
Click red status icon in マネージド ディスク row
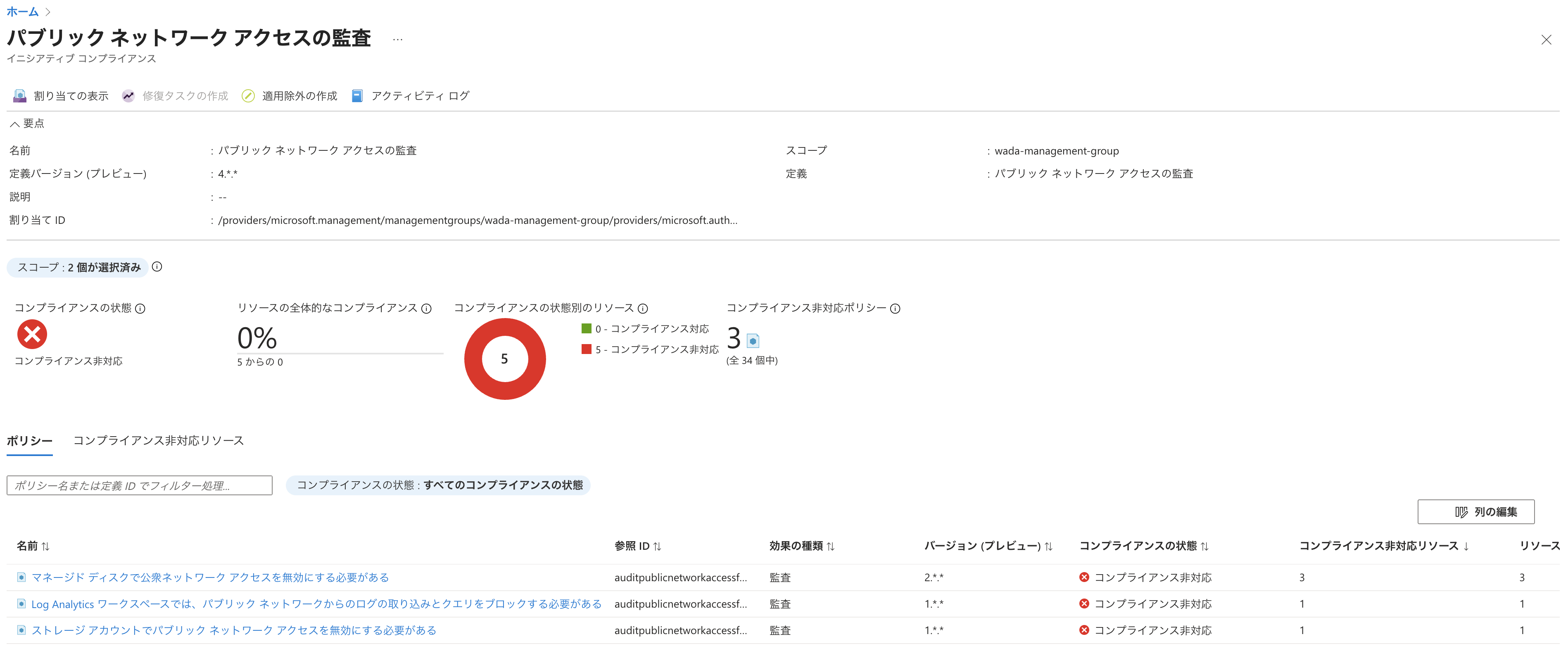click(x=1084, y=577)
